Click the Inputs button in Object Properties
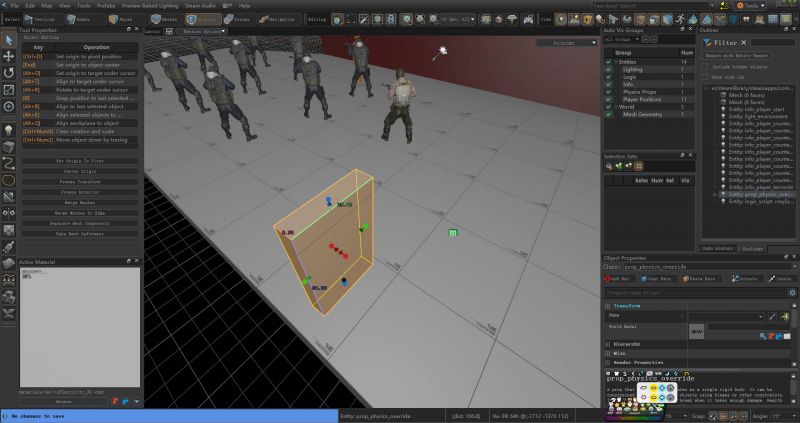This screenshot has height=423, width=800. click(x=780, y=279)
